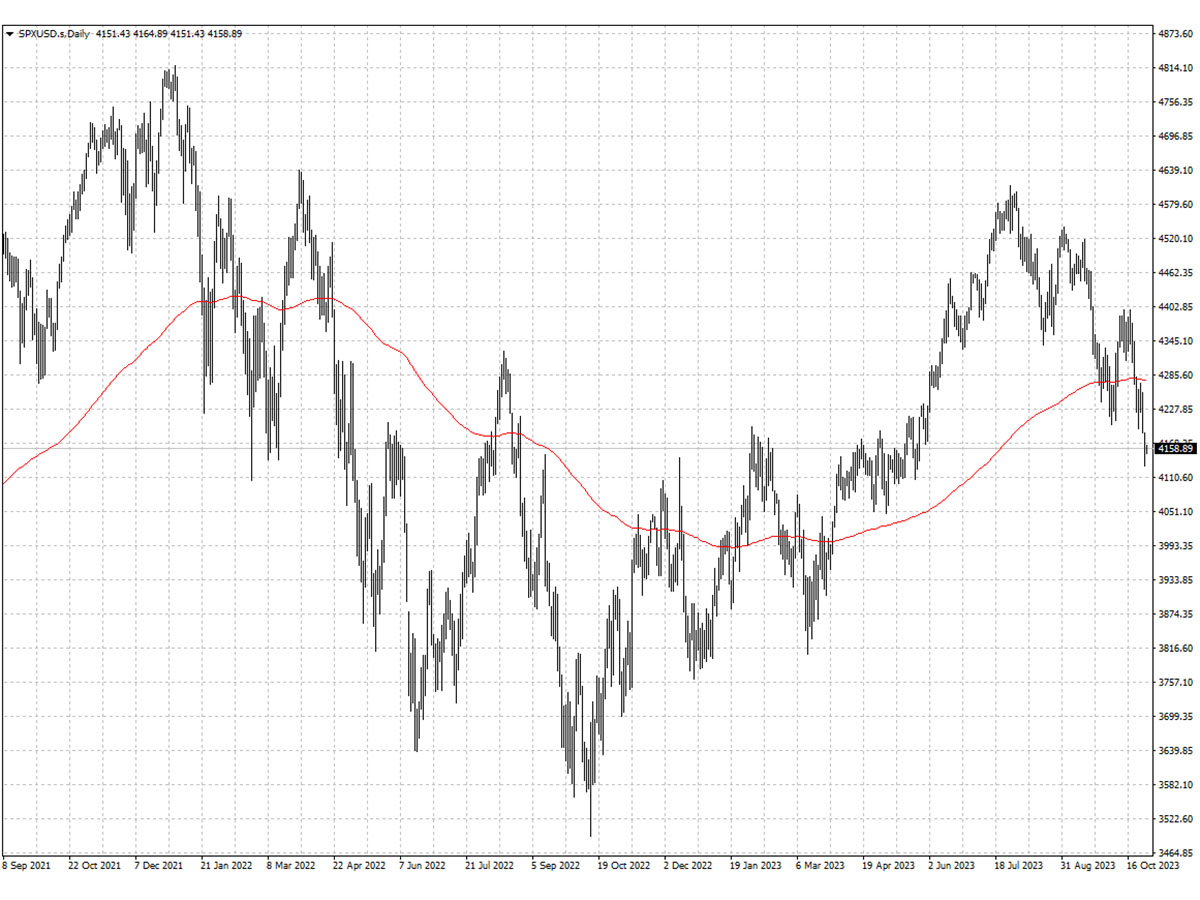
Task: Click the 3816.60 price axis label
Action: (x=1175, y=648)
